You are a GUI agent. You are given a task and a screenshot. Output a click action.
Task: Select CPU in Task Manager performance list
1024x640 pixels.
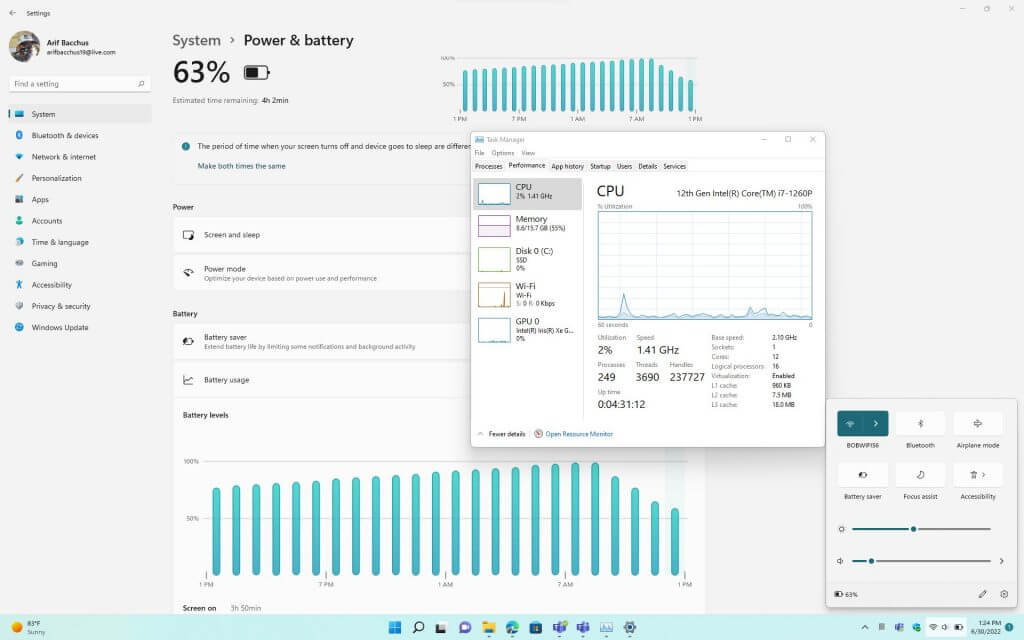pyautogui.click(x=527, y=194)
